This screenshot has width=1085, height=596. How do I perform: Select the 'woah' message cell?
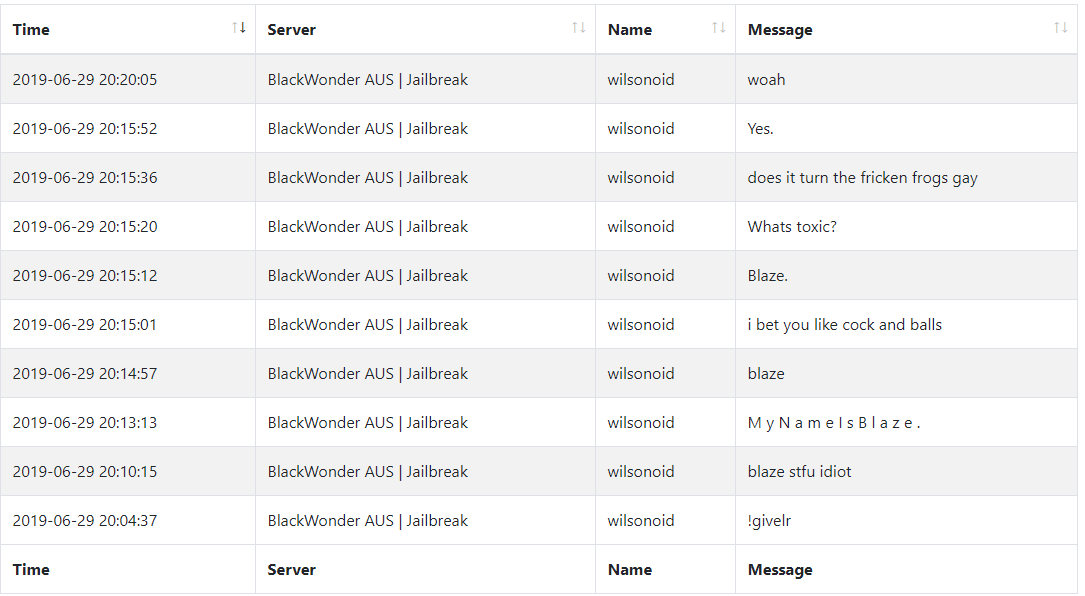tap(906, 80)
